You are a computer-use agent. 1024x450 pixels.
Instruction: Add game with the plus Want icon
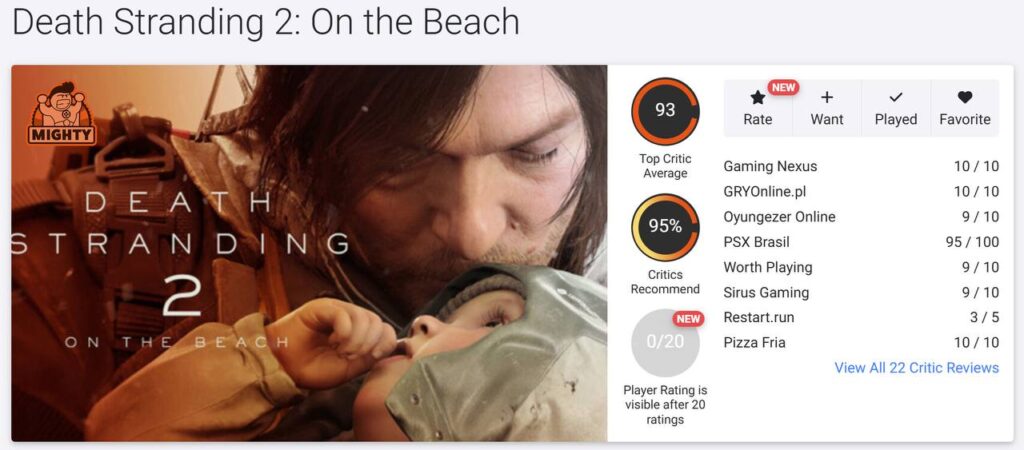(827, 97)
